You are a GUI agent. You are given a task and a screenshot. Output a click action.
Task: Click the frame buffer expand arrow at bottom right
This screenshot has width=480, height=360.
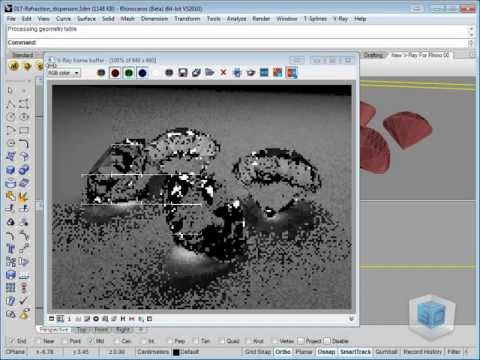[351, 319]
